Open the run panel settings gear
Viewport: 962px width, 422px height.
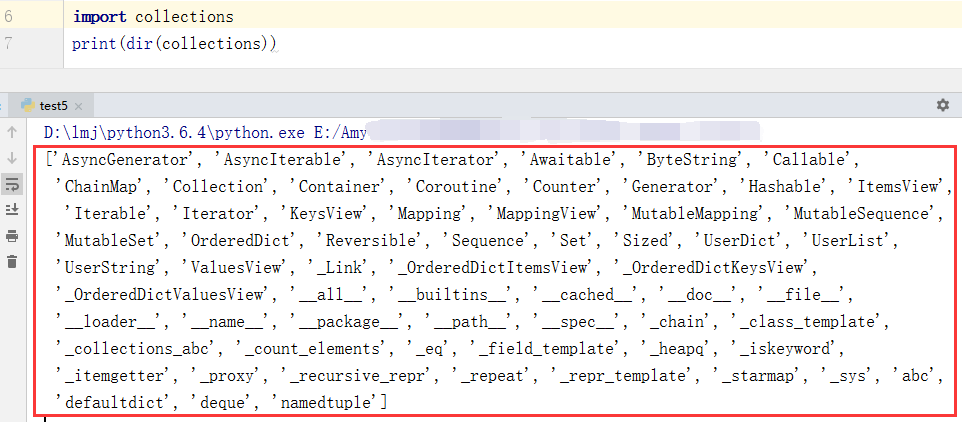(x=943, y=105)
